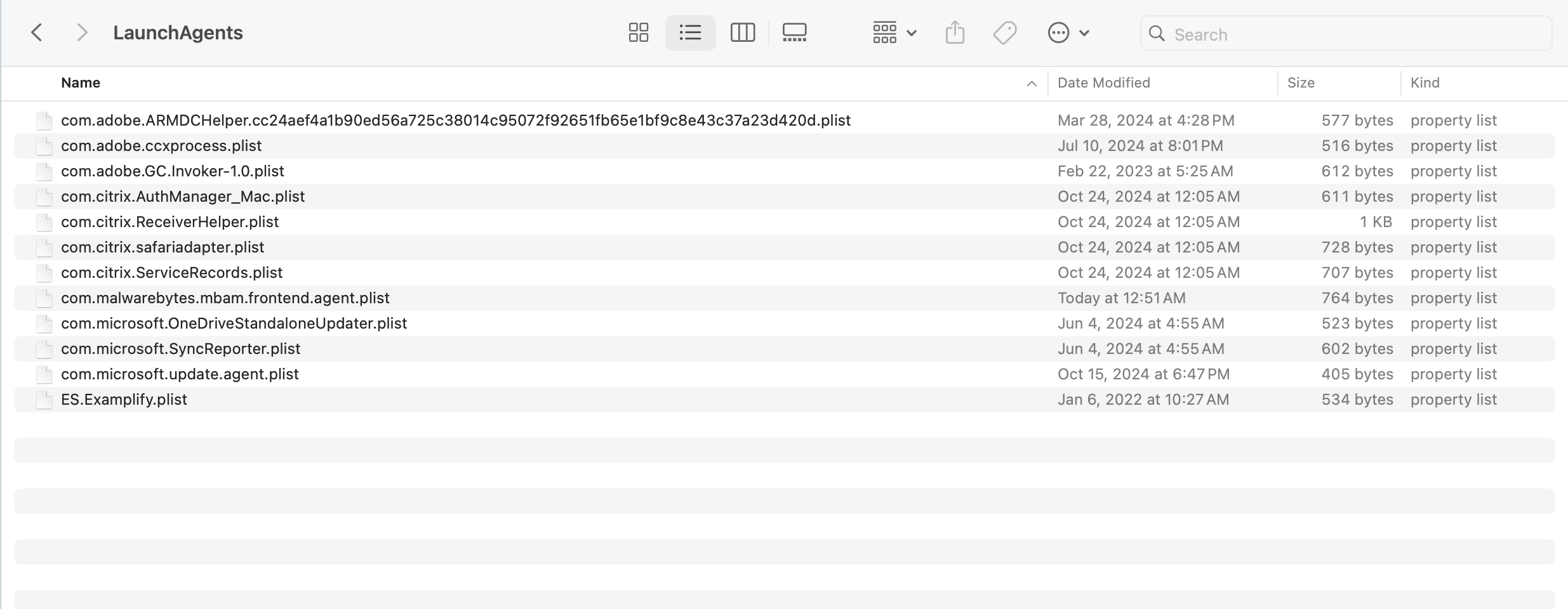
Task: Click the Jul 10, 2024 at 8:01 PM date
Action: (x=1140, y=146)
